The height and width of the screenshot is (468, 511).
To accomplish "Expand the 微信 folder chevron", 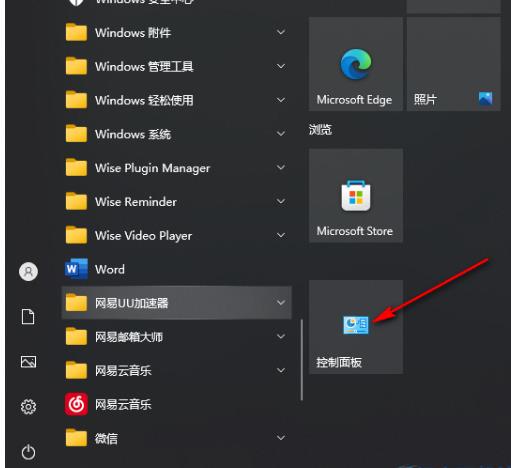I will pyautogui.click(x=281, y=438).
